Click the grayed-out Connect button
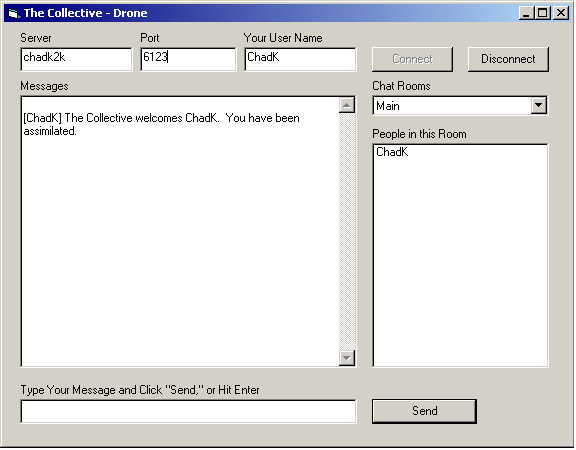Image resolution: width=576 pixels, height=450 pixels. pos(412,59)
